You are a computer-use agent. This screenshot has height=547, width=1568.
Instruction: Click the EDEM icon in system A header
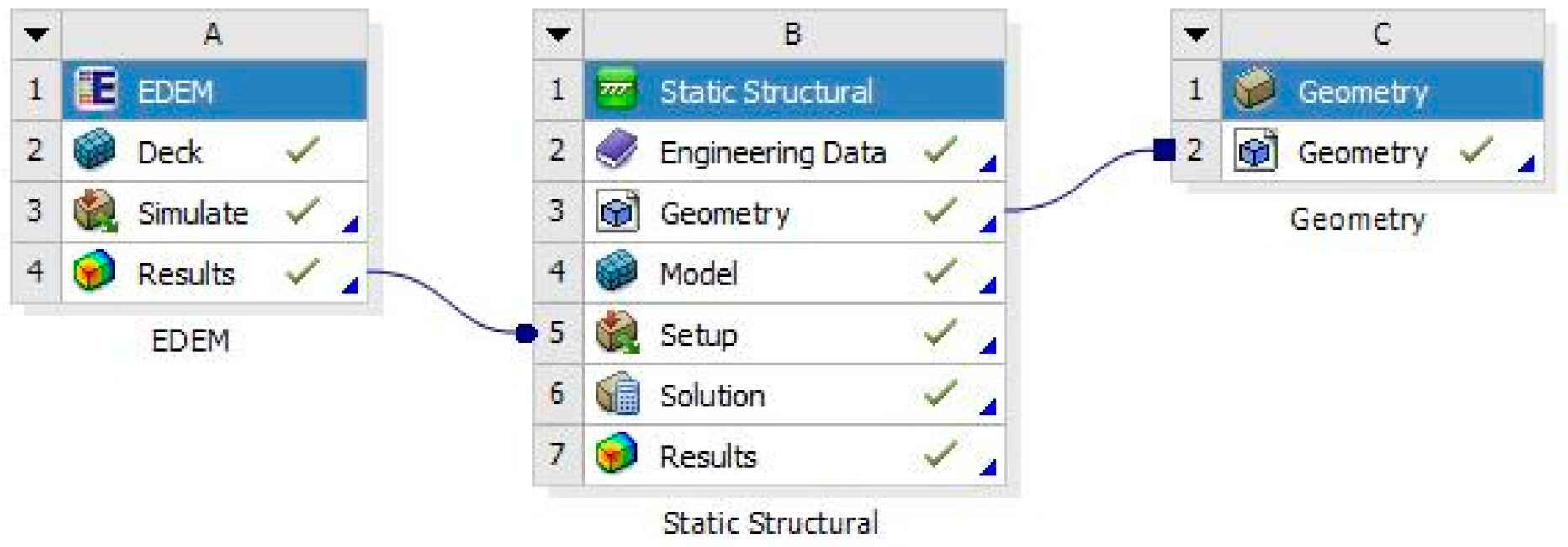(x=95, y=90)
